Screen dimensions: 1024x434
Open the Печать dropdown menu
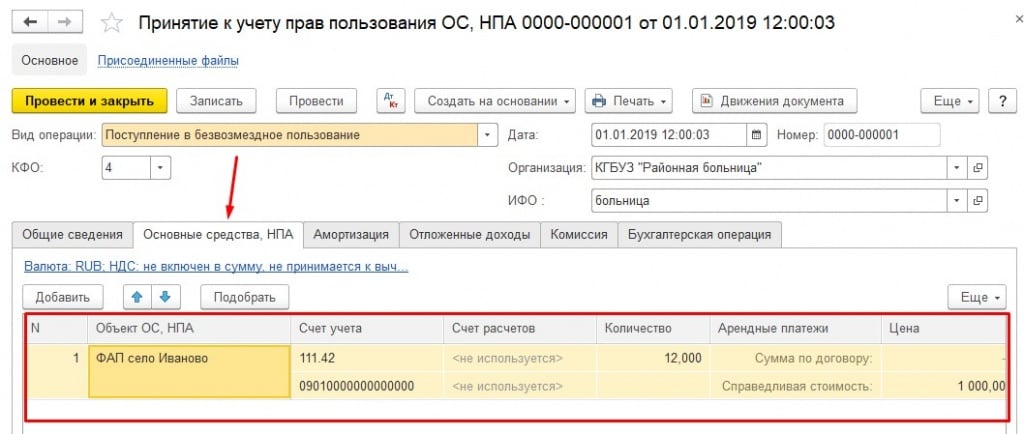[629, 101]
